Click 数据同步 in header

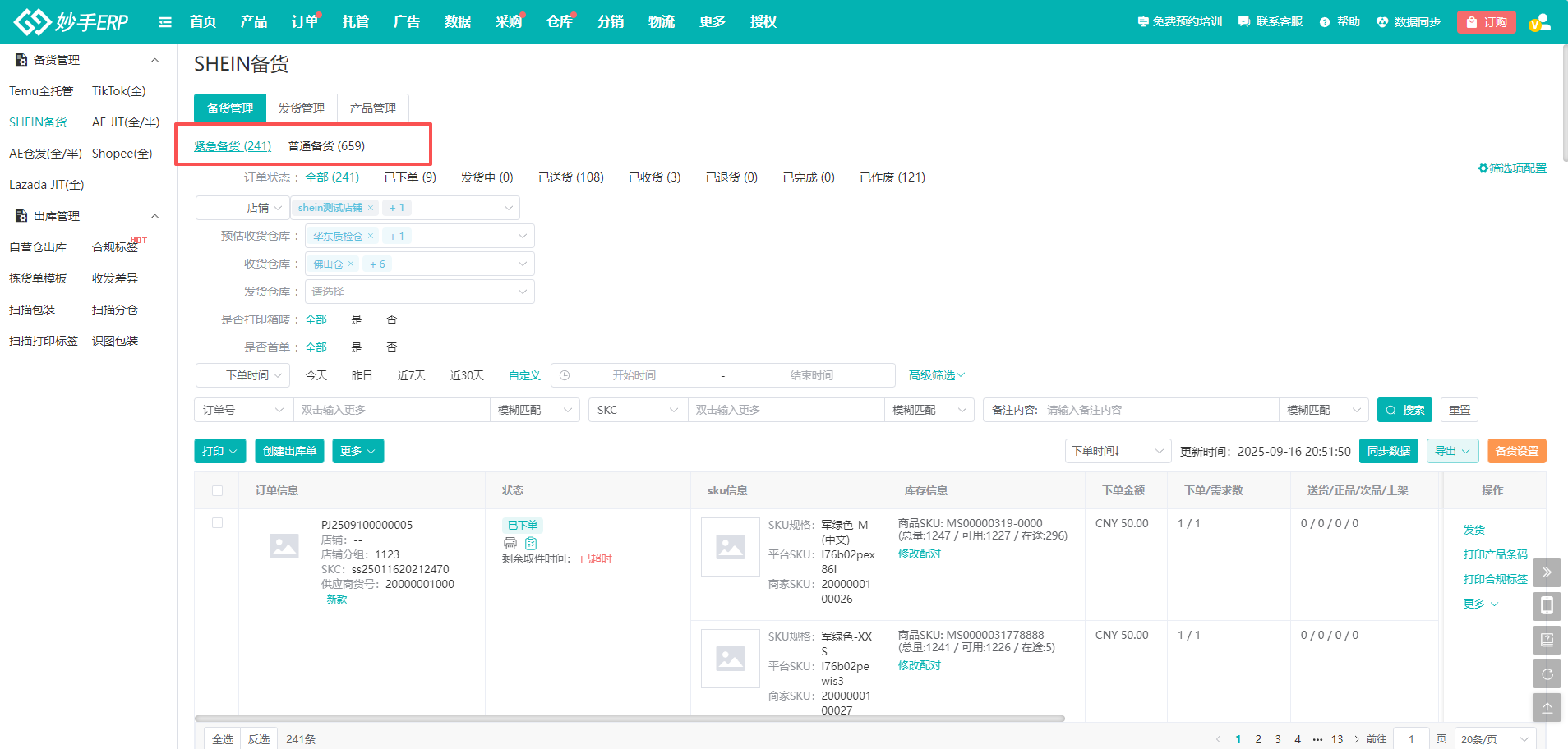point(1409,22)
